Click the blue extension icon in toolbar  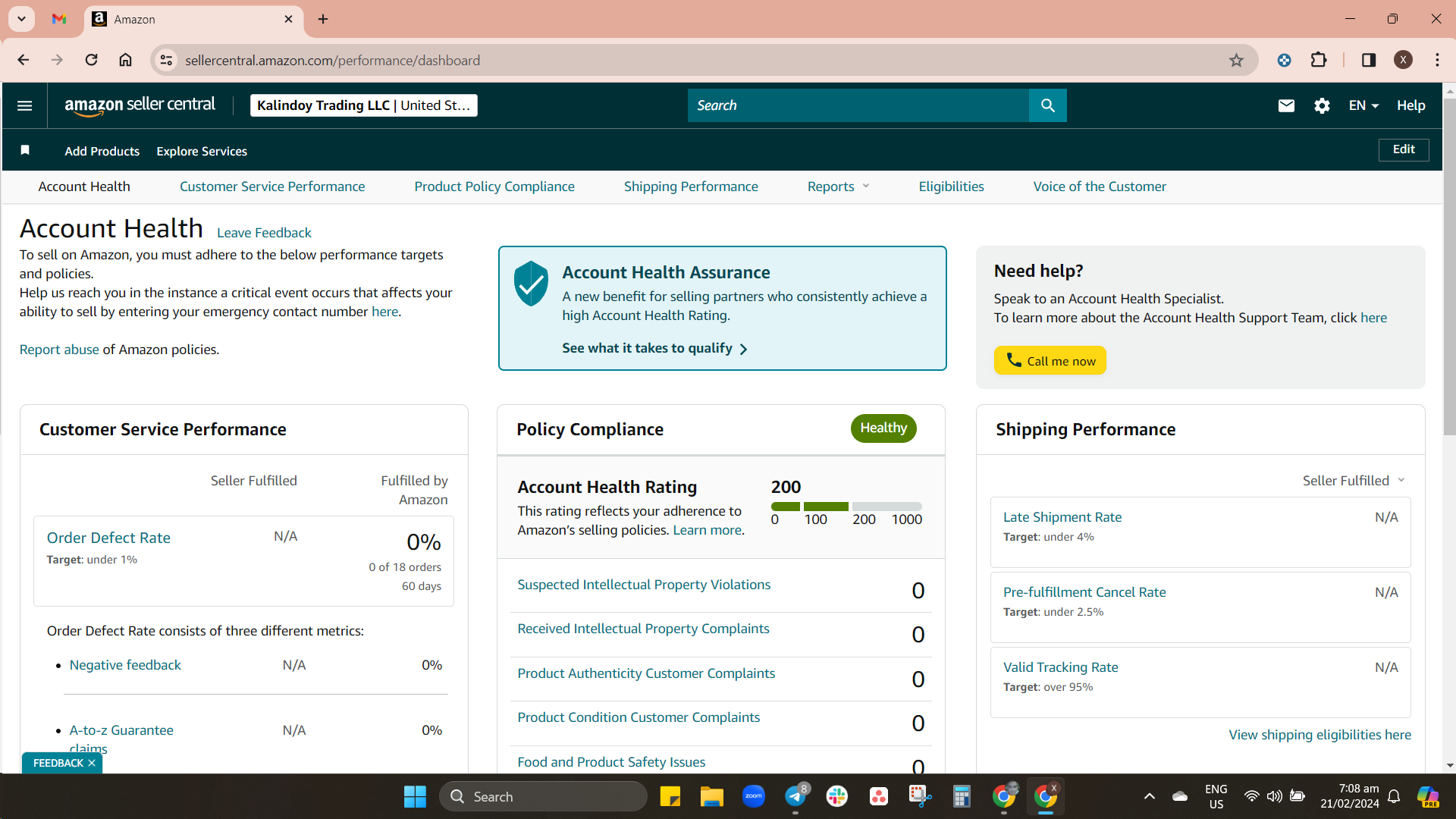click(x=1284, y=60)
